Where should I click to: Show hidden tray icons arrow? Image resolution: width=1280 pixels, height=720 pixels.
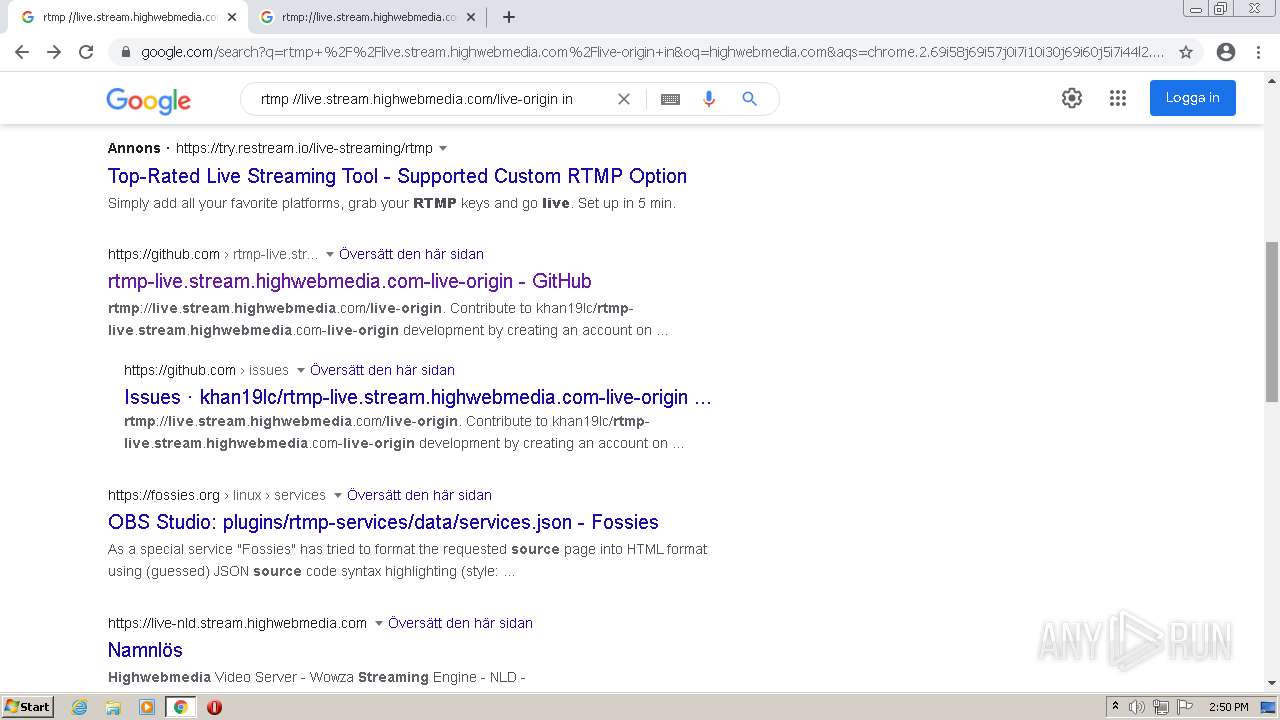pos(1115,707)
